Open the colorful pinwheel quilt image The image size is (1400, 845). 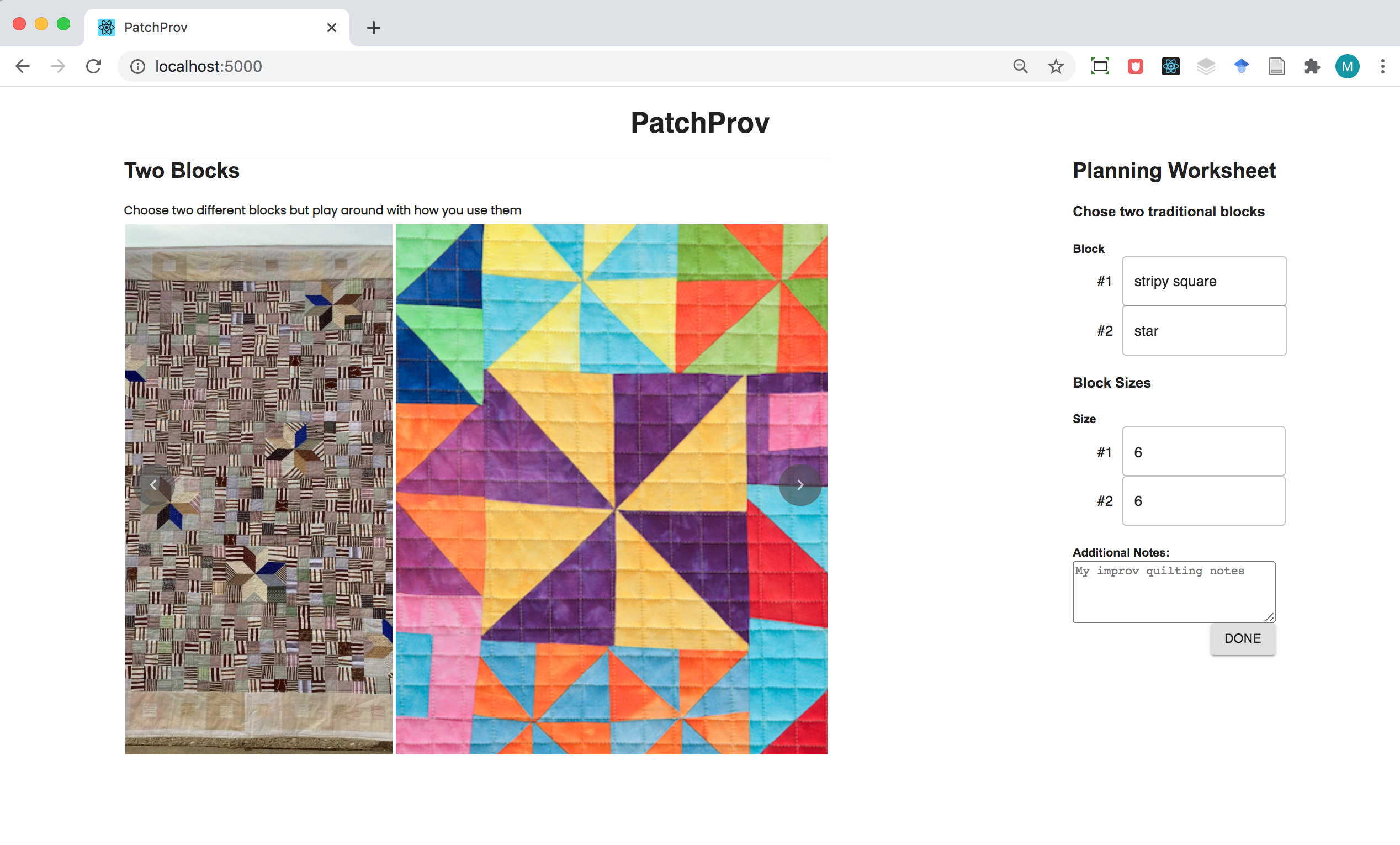click(611, 489)
